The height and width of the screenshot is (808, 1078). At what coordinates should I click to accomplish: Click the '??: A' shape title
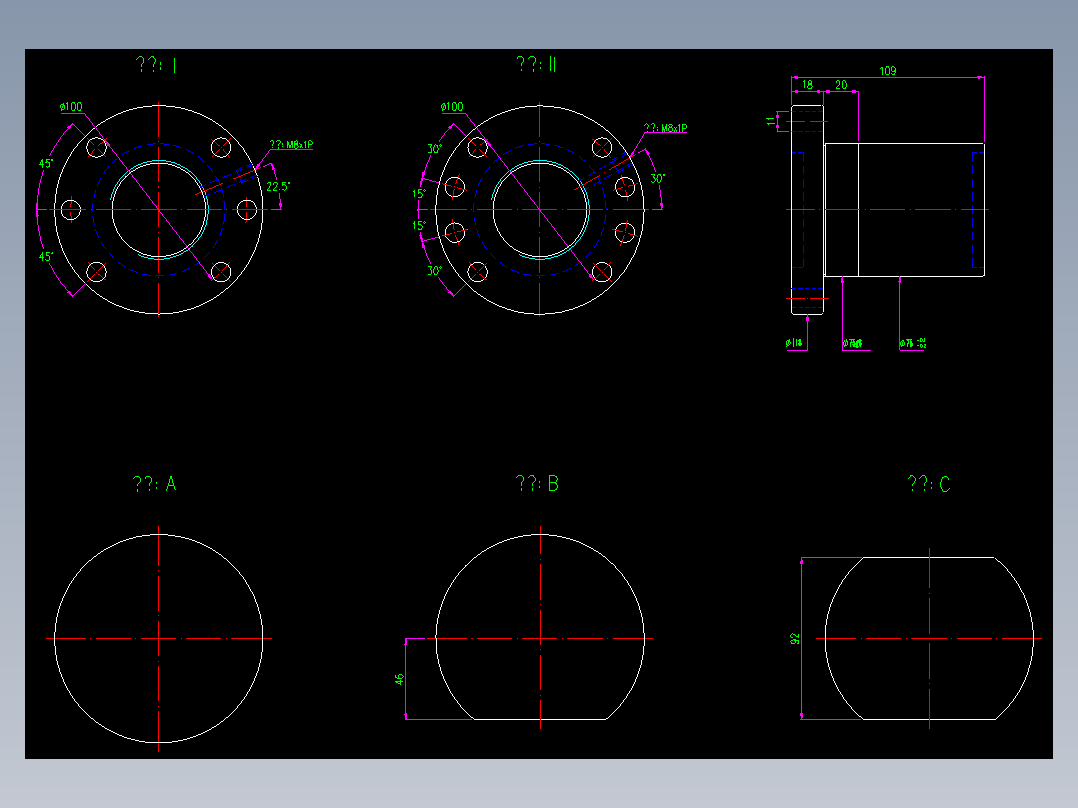point(154,484)
